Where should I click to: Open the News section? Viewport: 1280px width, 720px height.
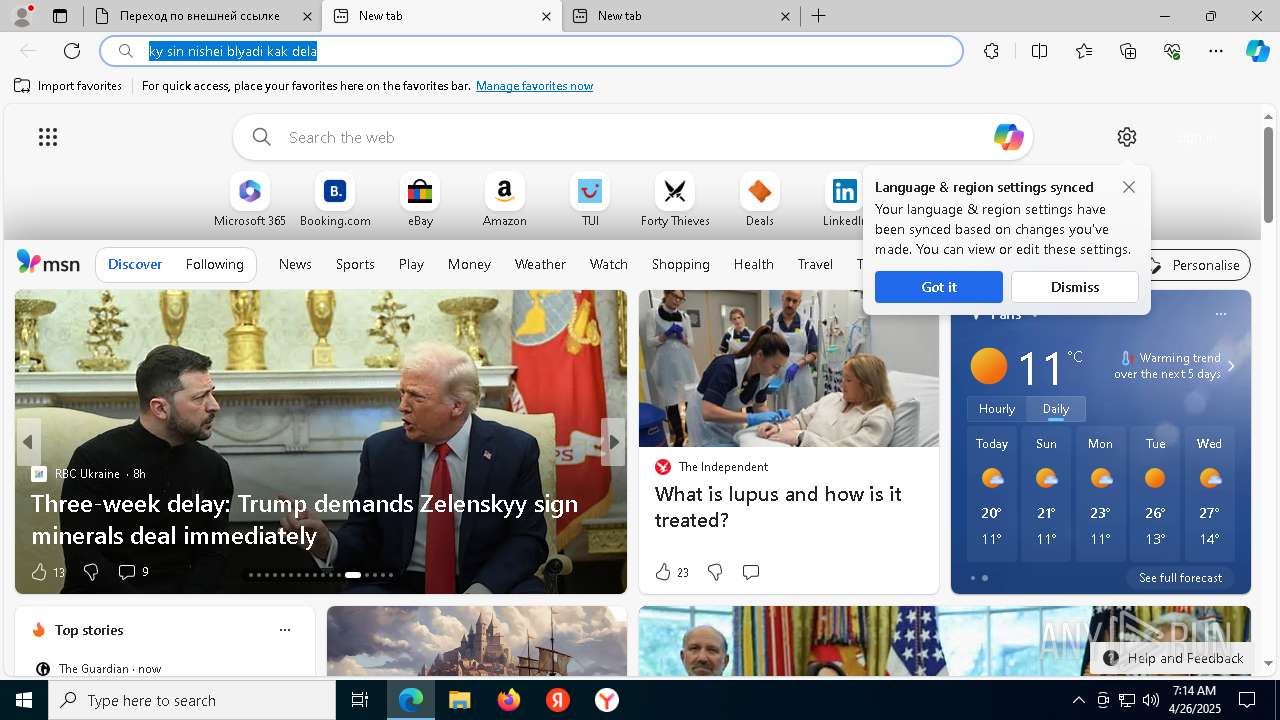[295, 264]
